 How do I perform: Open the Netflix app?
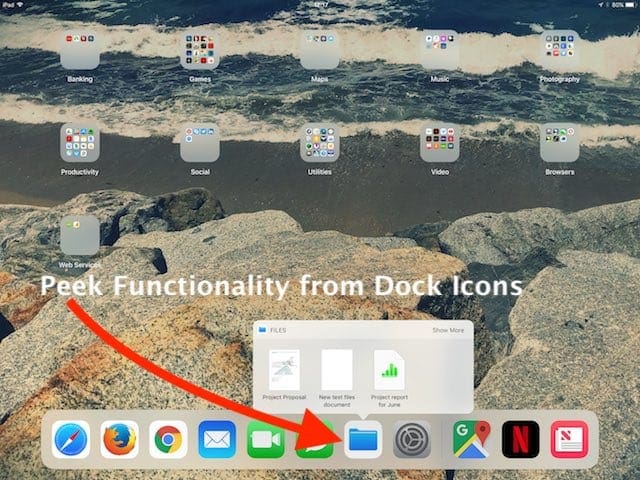tap(520, 439)
